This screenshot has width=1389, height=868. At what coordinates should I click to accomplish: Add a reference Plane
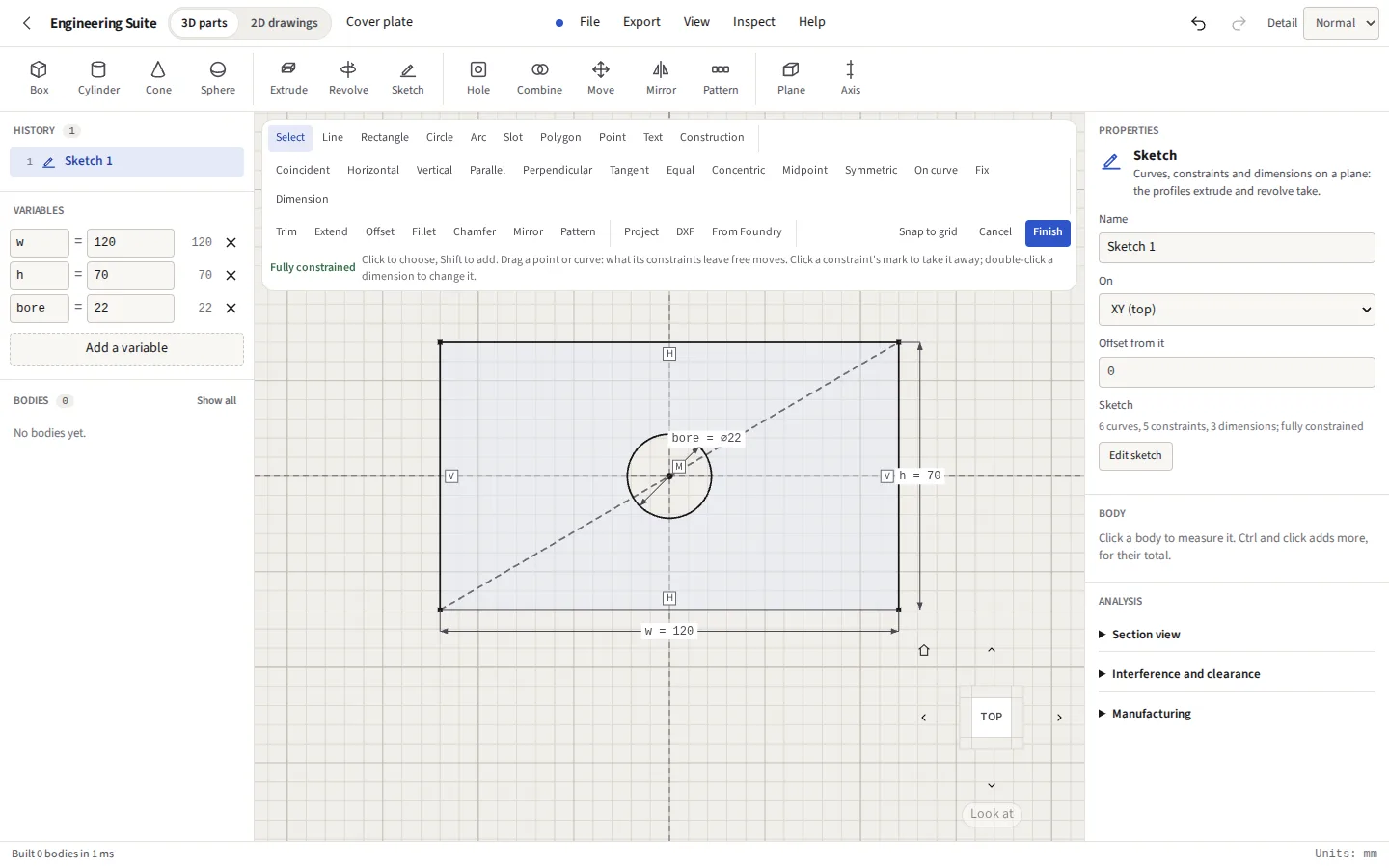pos(791,78)
